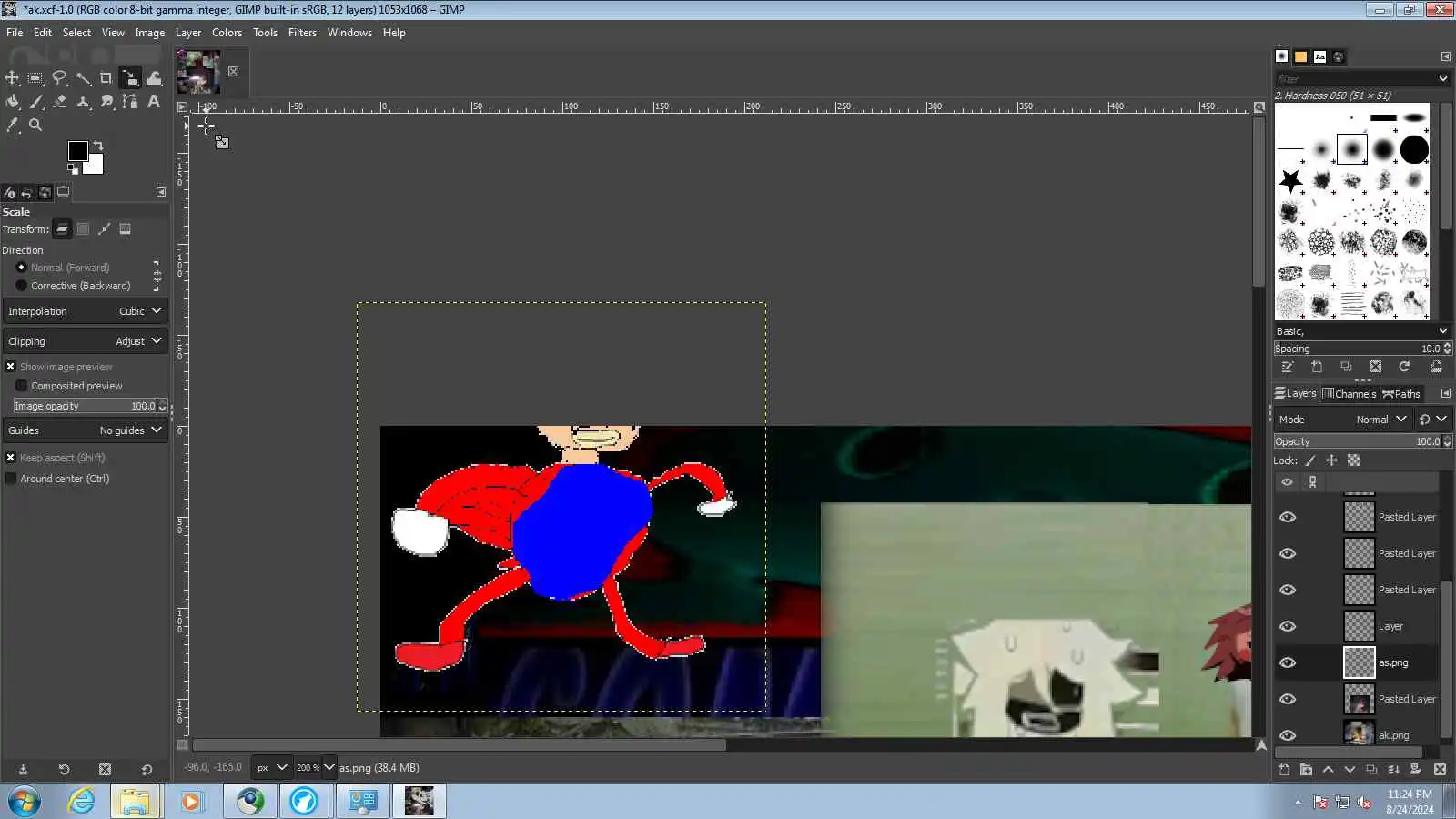
Task: Select the Smudge tool
Action: [106, 102]
